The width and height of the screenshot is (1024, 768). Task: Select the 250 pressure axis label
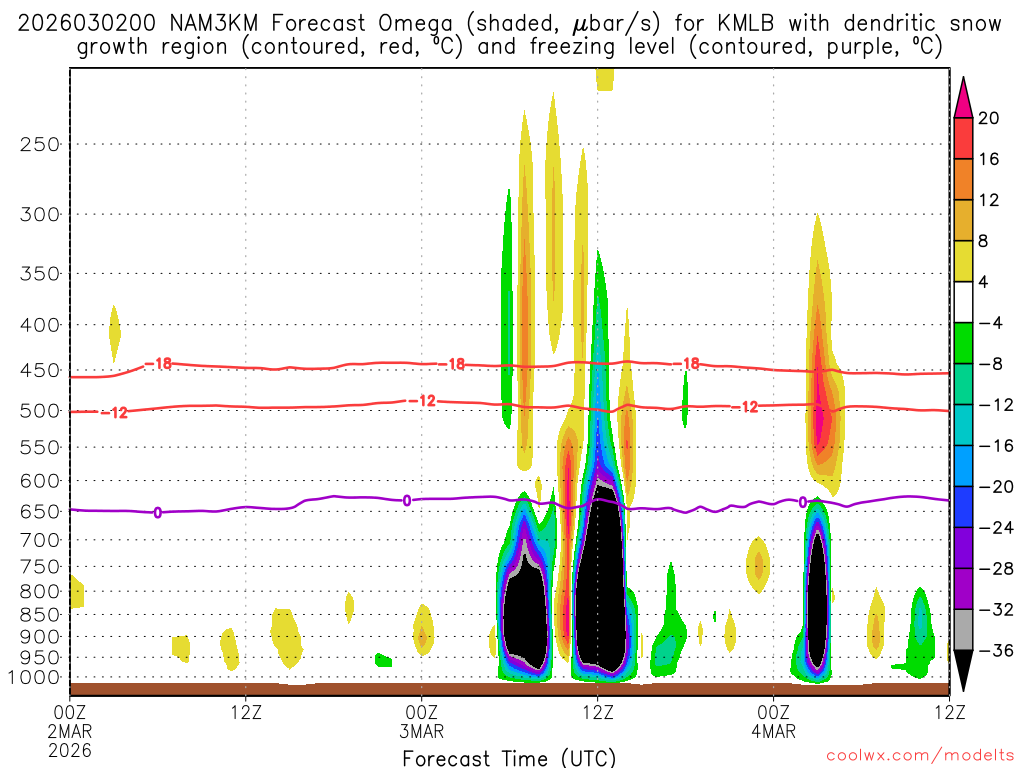40,144
